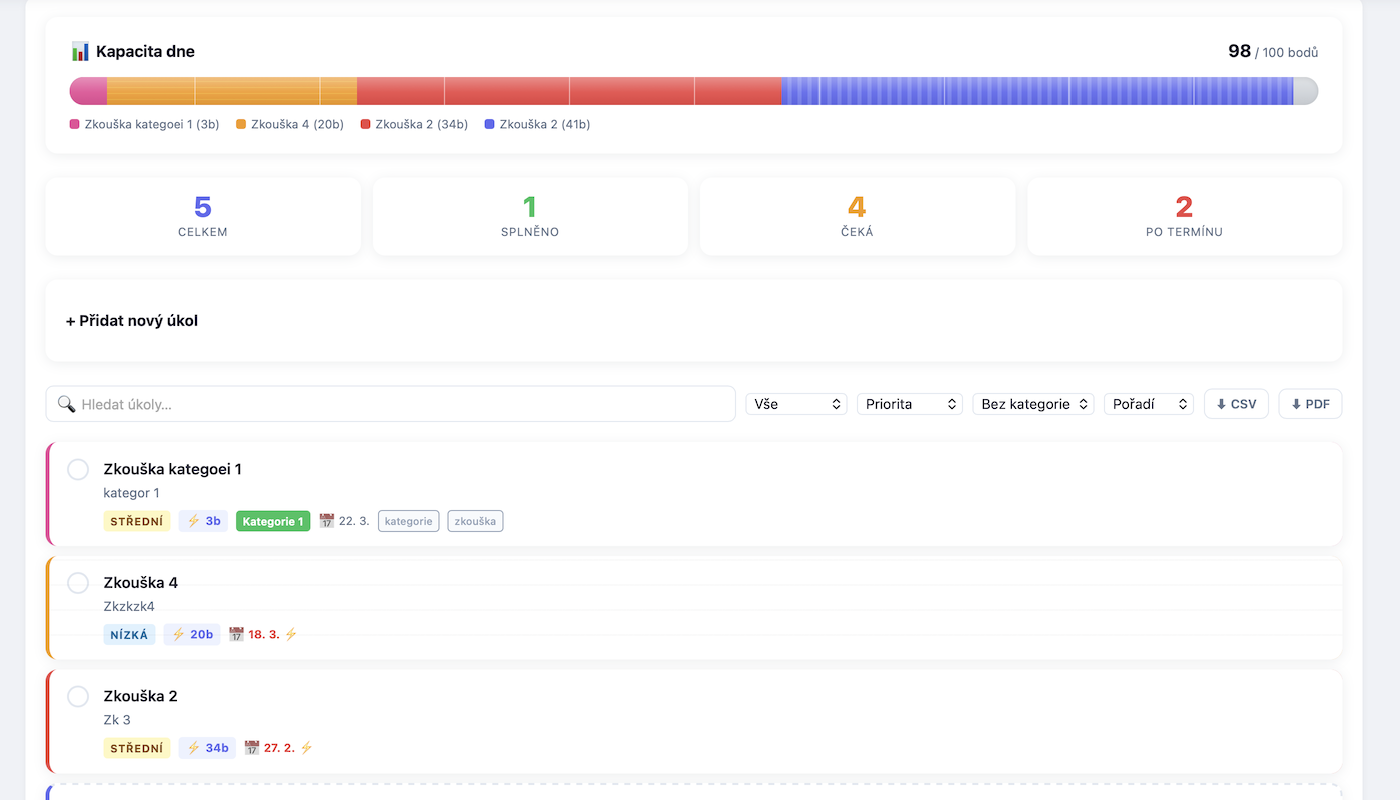
Task: Download tasks using the PDF button
Action: [x=1310, y=404]
